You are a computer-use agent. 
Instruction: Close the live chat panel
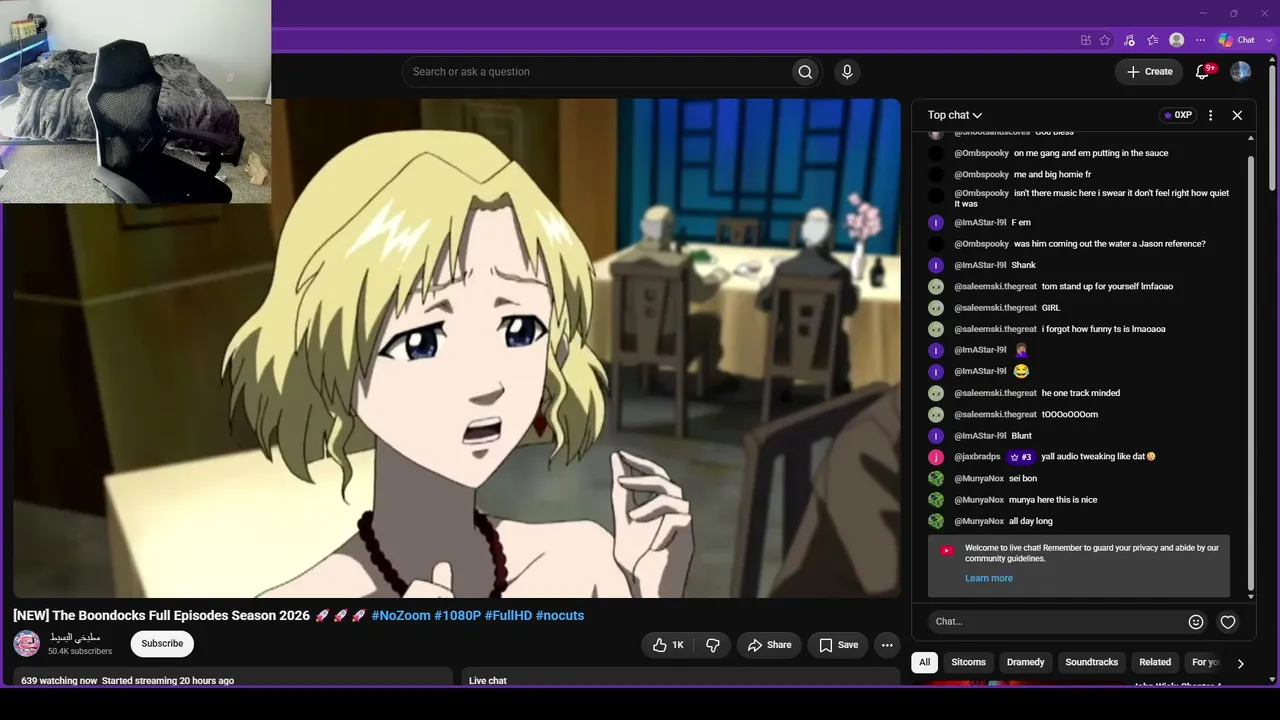pos(1237,115)
